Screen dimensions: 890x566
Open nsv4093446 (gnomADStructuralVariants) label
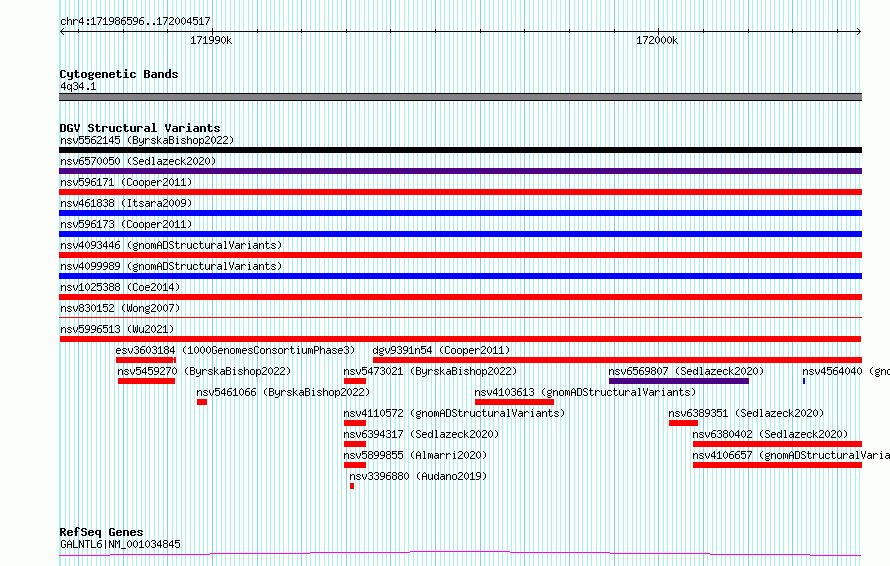171,245
